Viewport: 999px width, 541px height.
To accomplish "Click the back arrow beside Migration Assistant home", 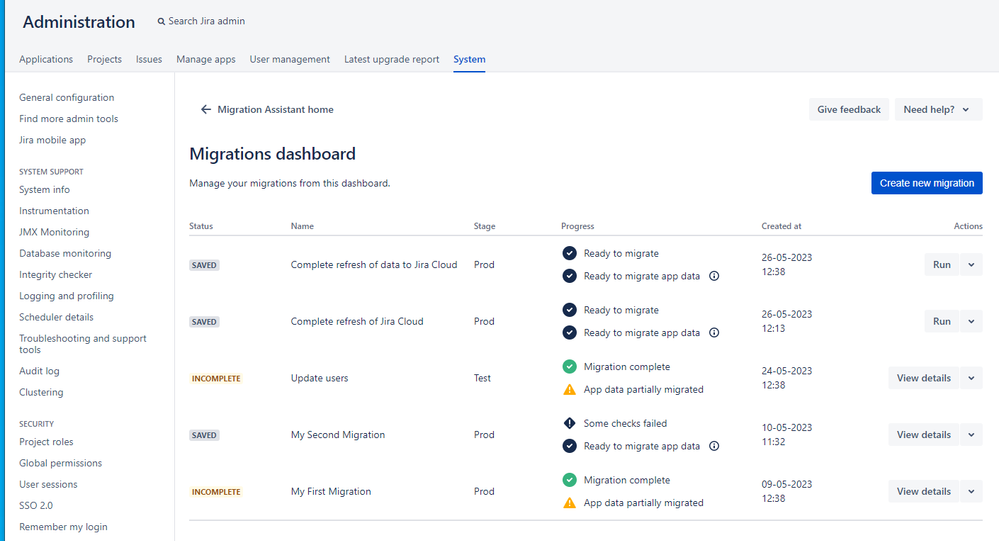I will 206,110.
